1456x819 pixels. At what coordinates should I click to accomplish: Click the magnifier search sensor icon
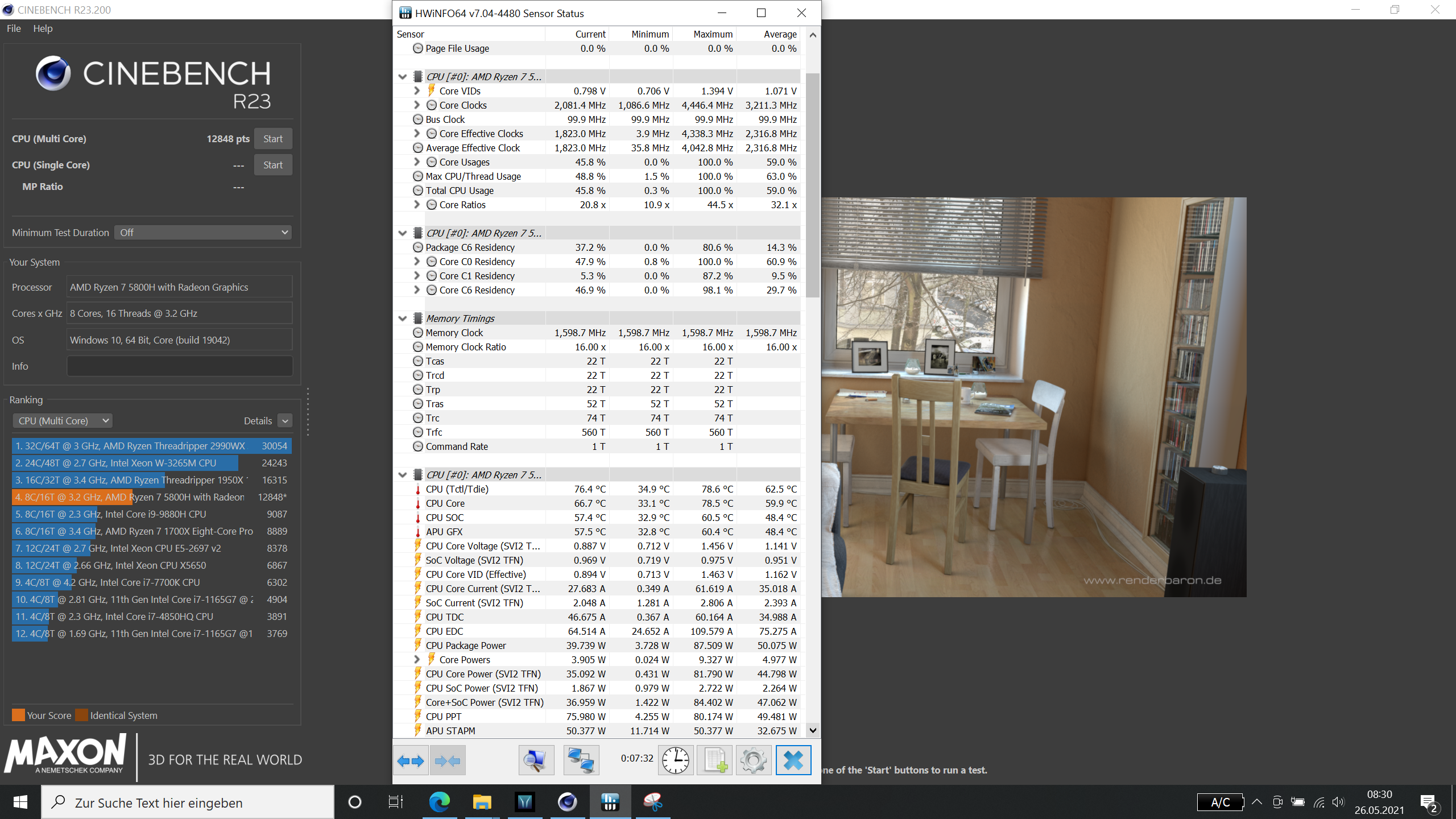click(x=536, y=760)
